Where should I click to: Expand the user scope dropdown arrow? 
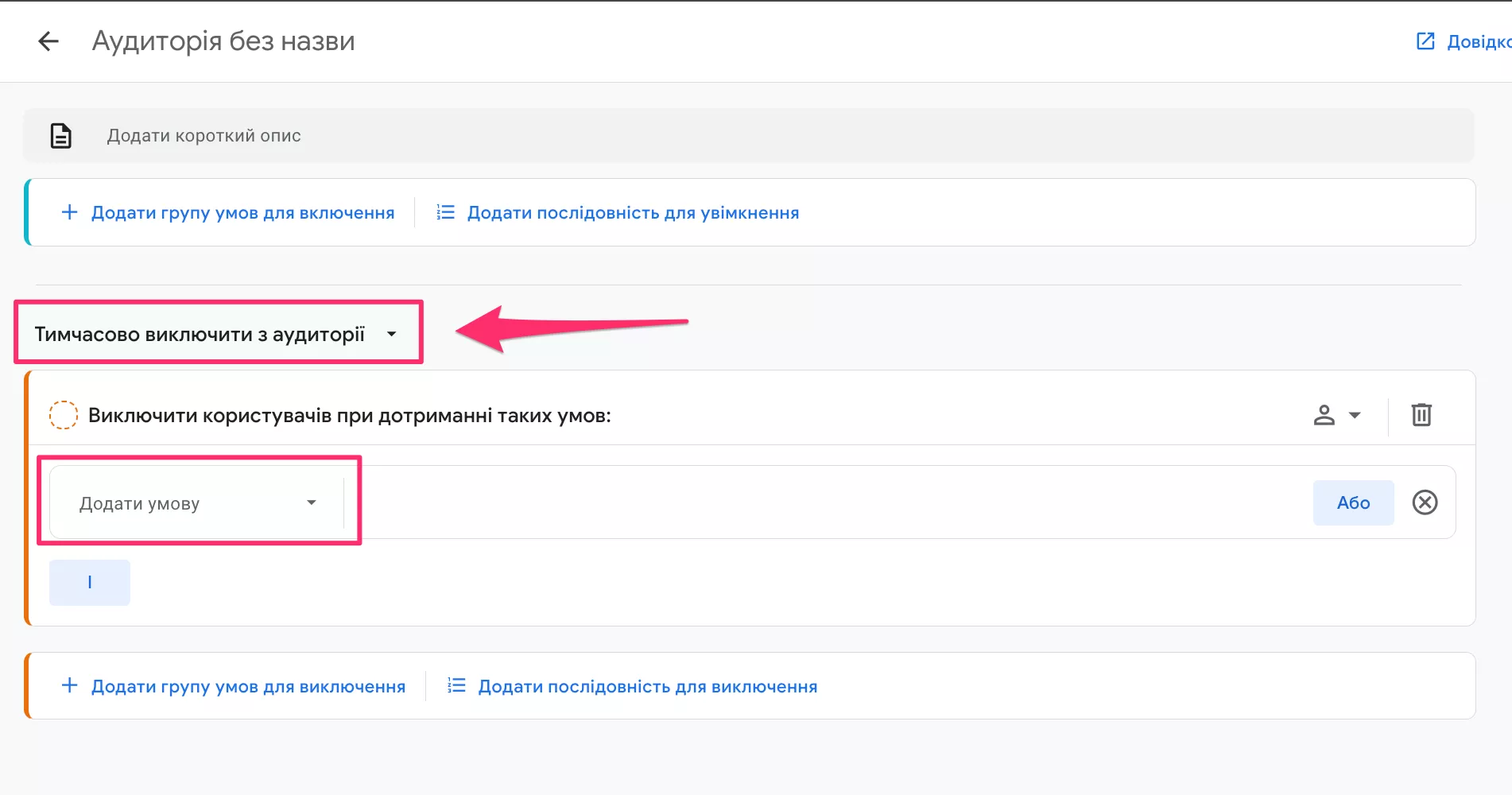1355,415
